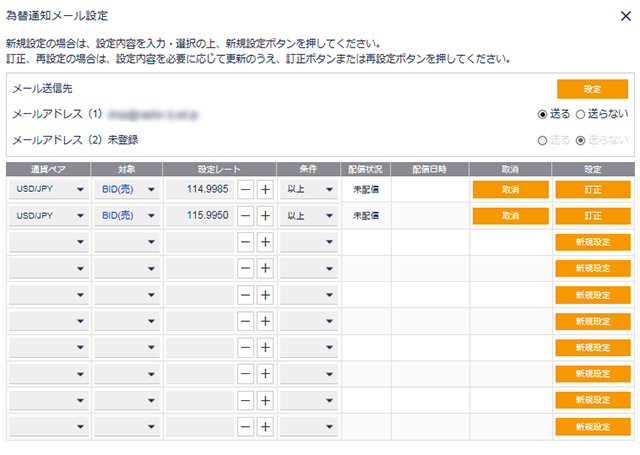Close the 為替通知メール設定 dialog
This screenshot has width=640, height=455.
click(623, 15)
